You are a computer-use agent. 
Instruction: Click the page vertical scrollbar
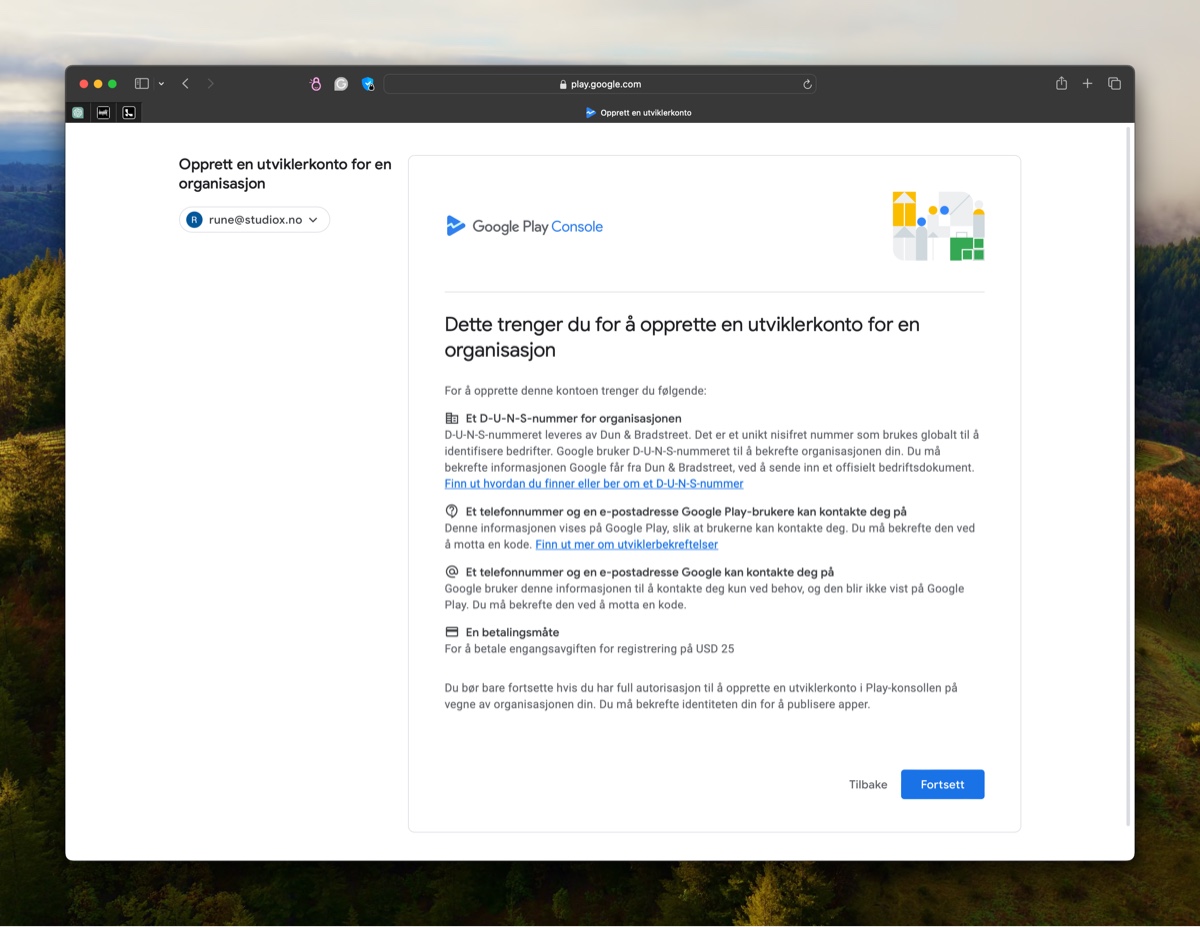coord(1129,476)
